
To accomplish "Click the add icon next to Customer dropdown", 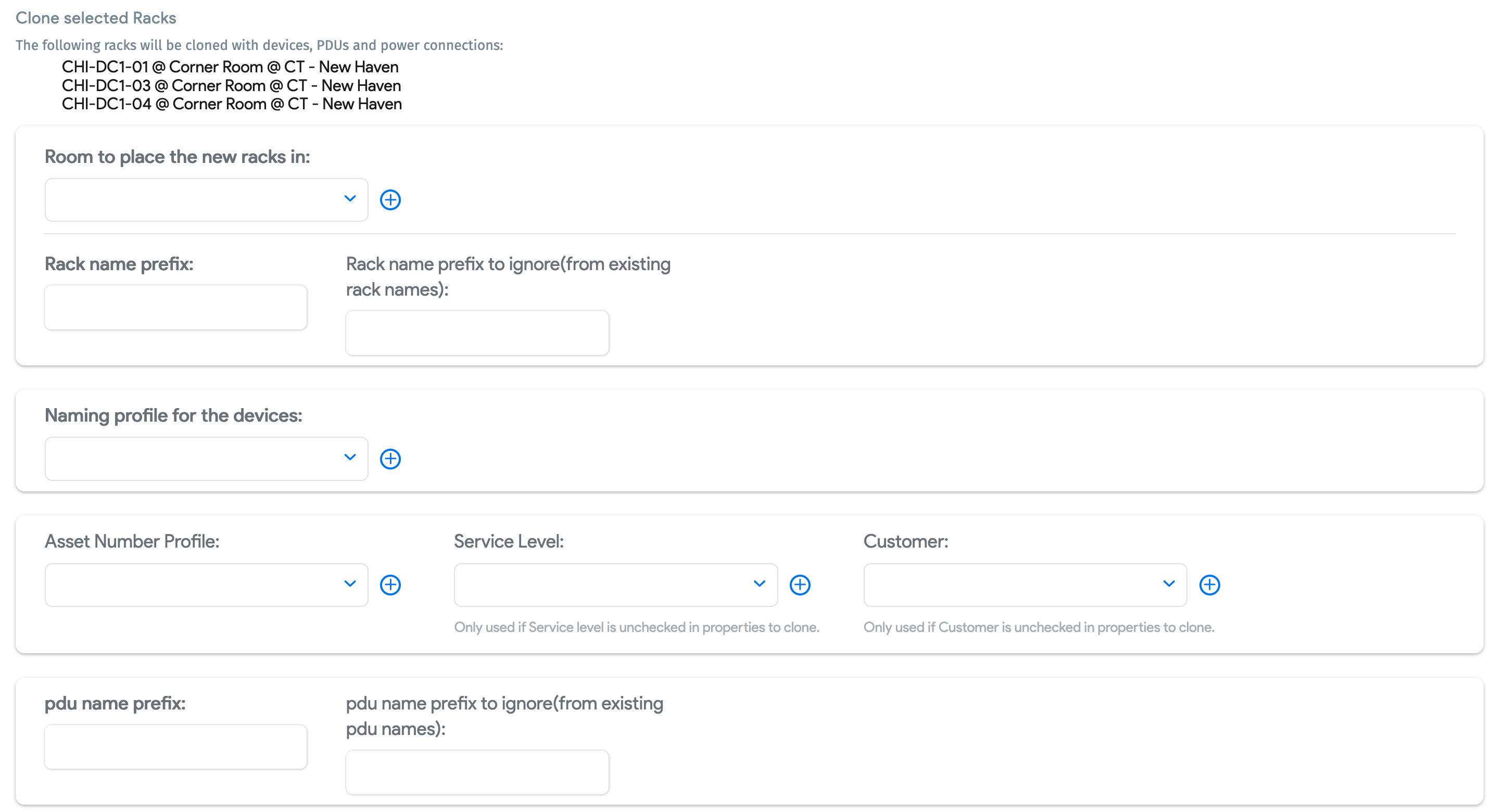I will pos(1209,585).
